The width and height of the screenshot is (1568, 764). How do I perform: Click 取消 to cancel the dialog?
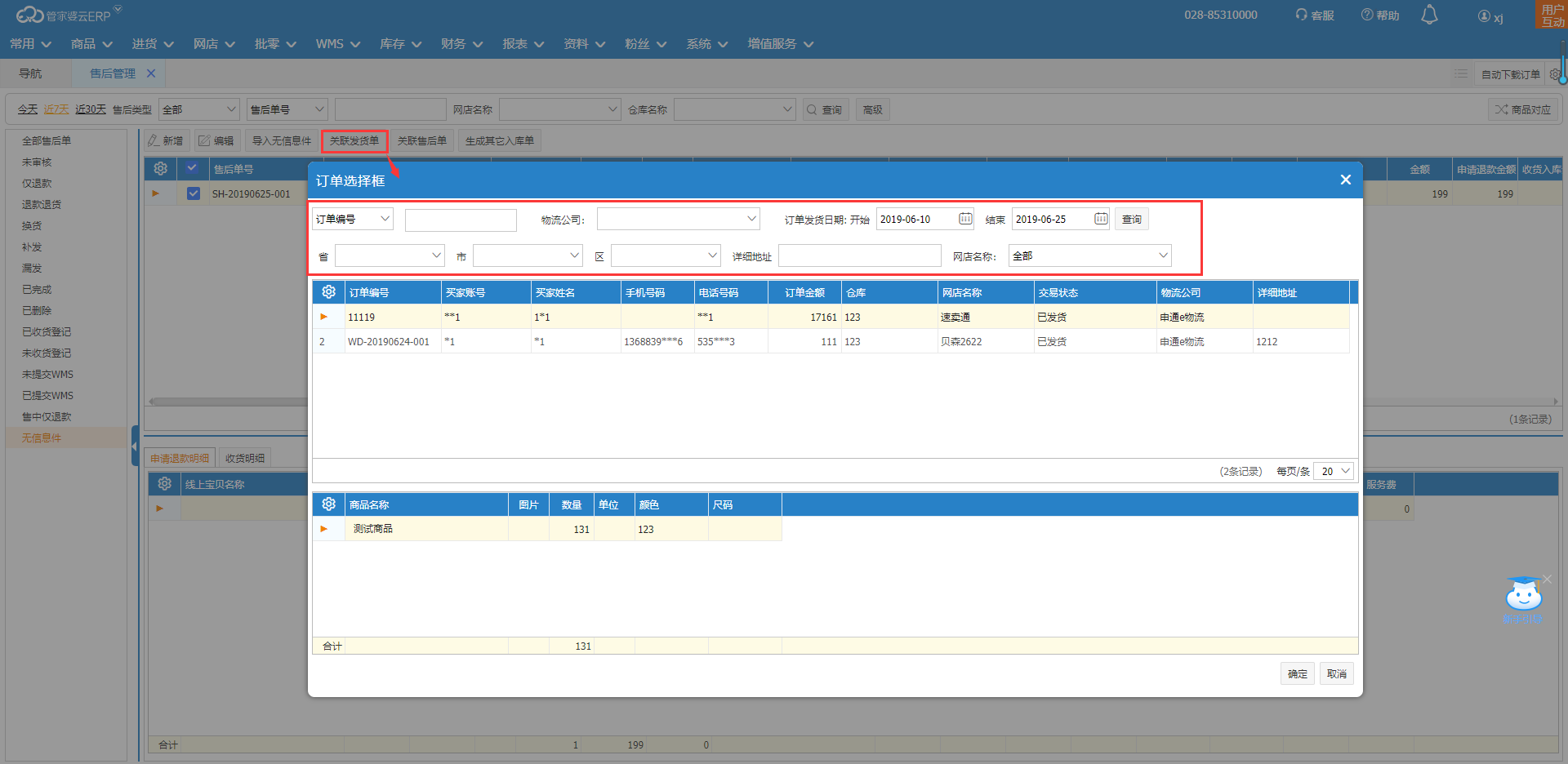pos(1337,673)
